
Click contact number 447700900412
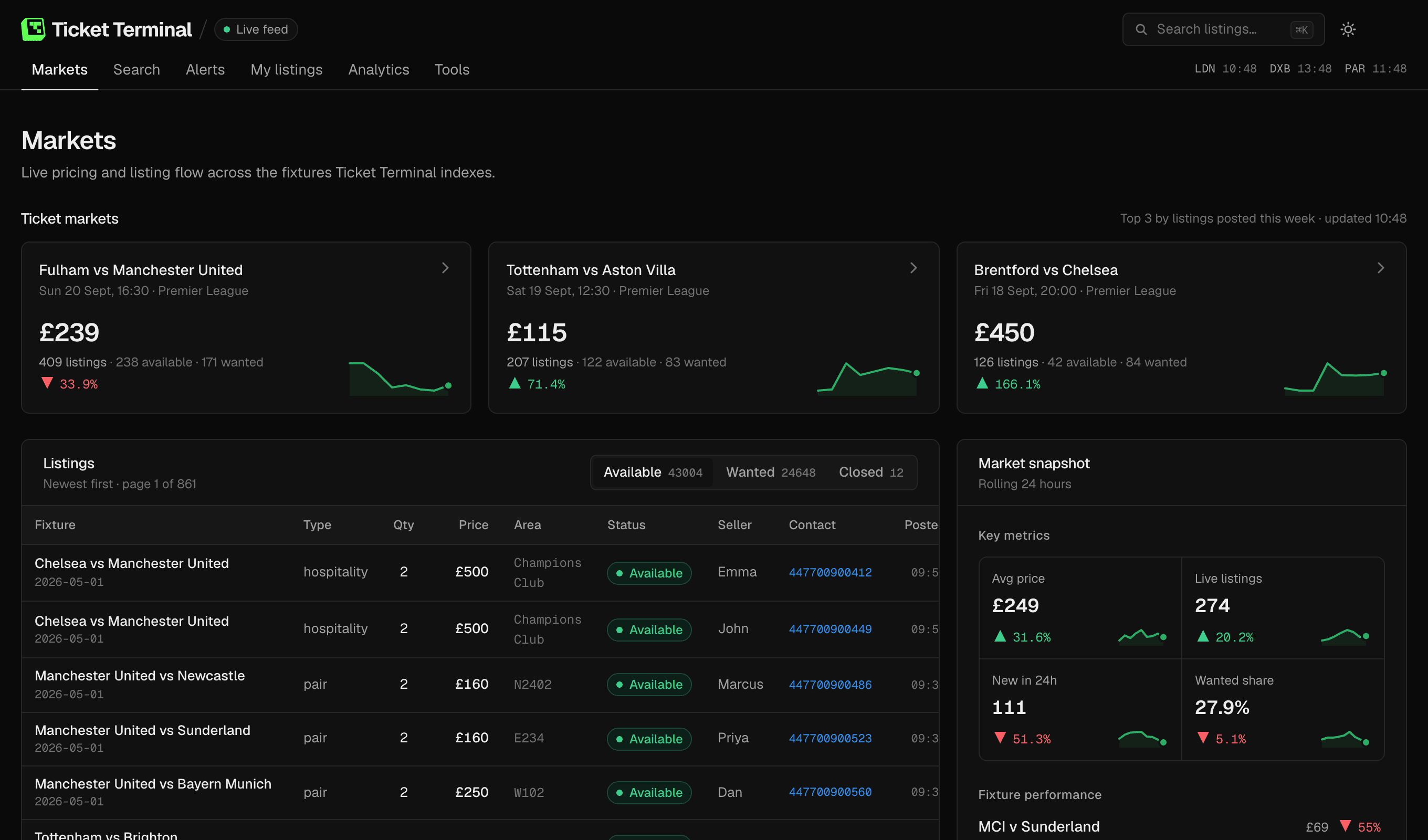coord(830,572)
